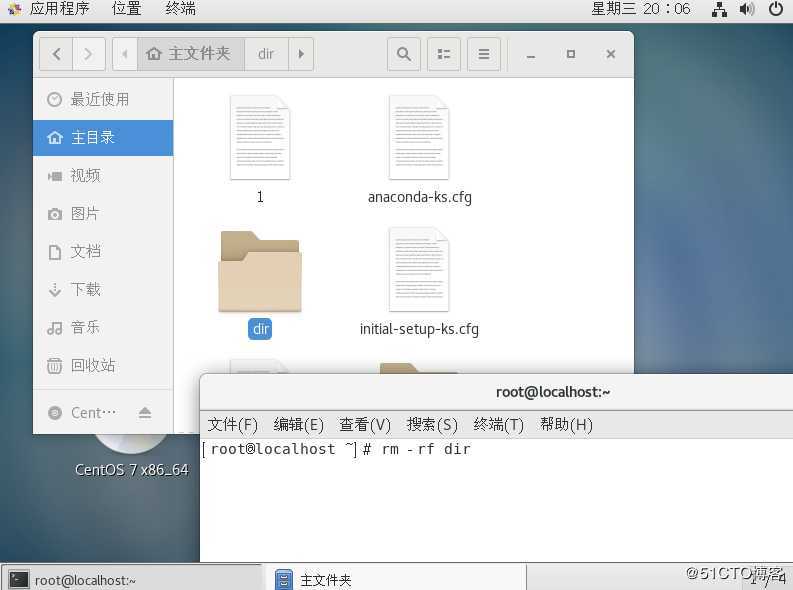
Task: Open 视频 folder in the sidebar
Action: point(103,175)
